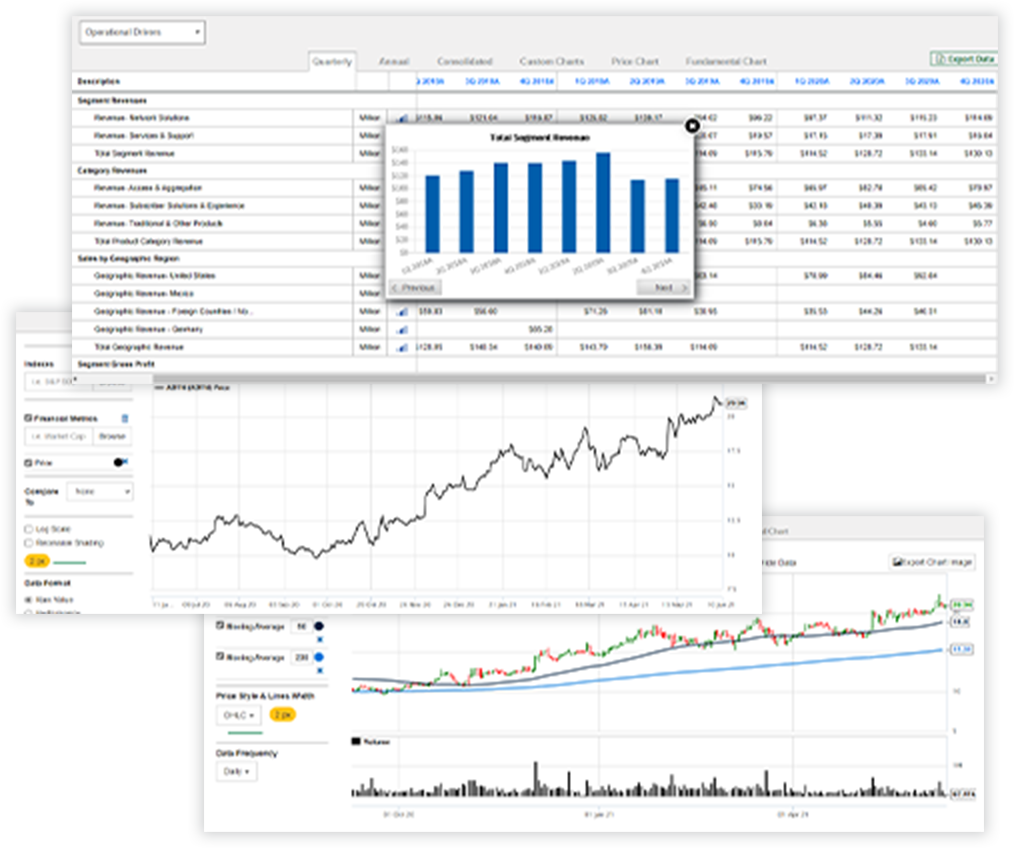Close the Total Segment Revenue chart popup

click(x=692, y=125)
